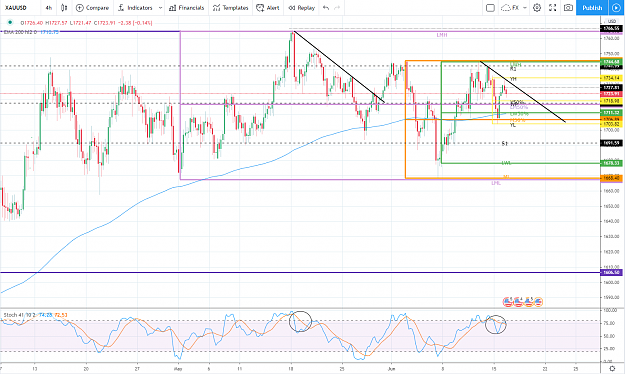Screen dimensions: 625x374
Task: Start bar Replay mode
Action: [302, 8]
